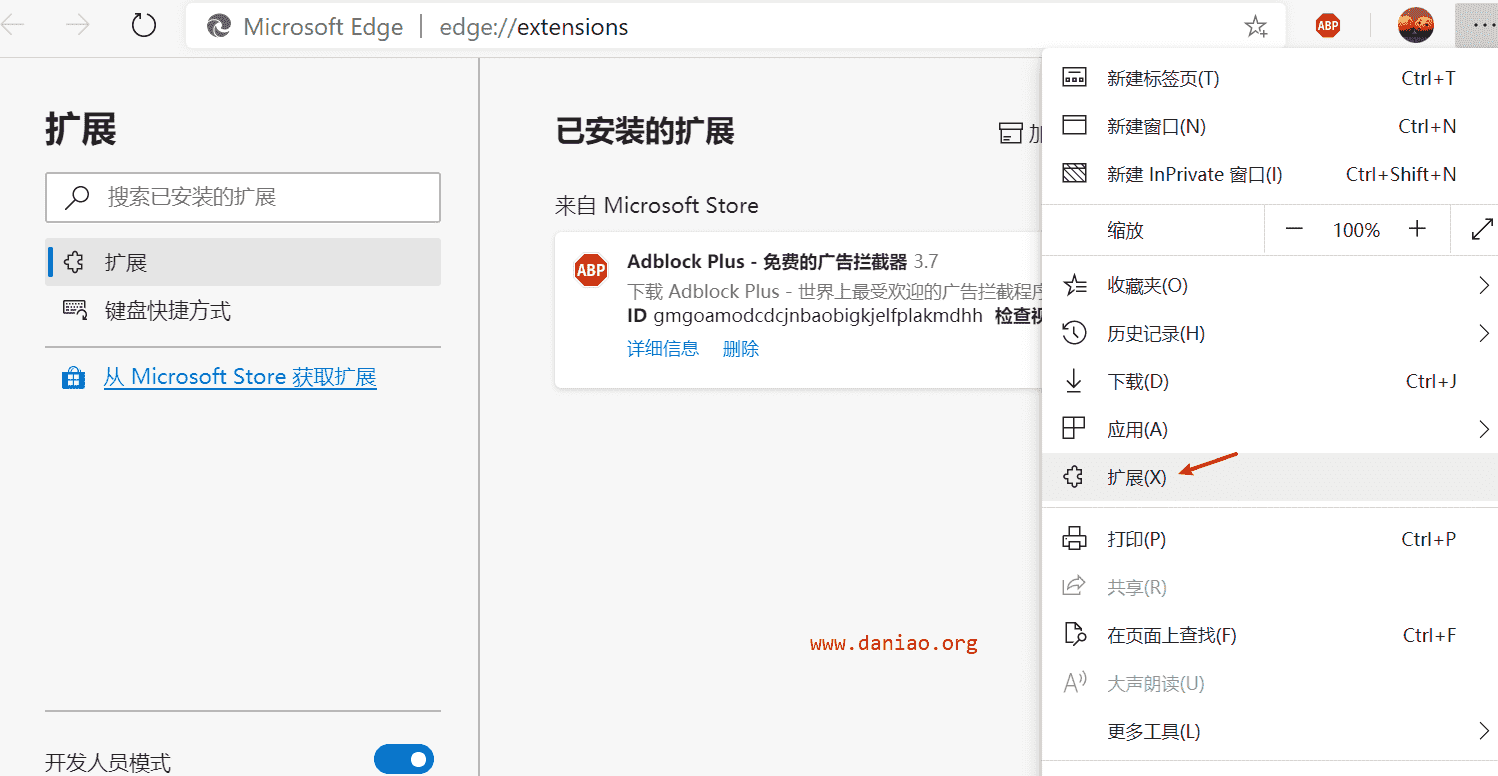
Task: Select 共享(R) menu item
Action: (x=1270, y=587)
